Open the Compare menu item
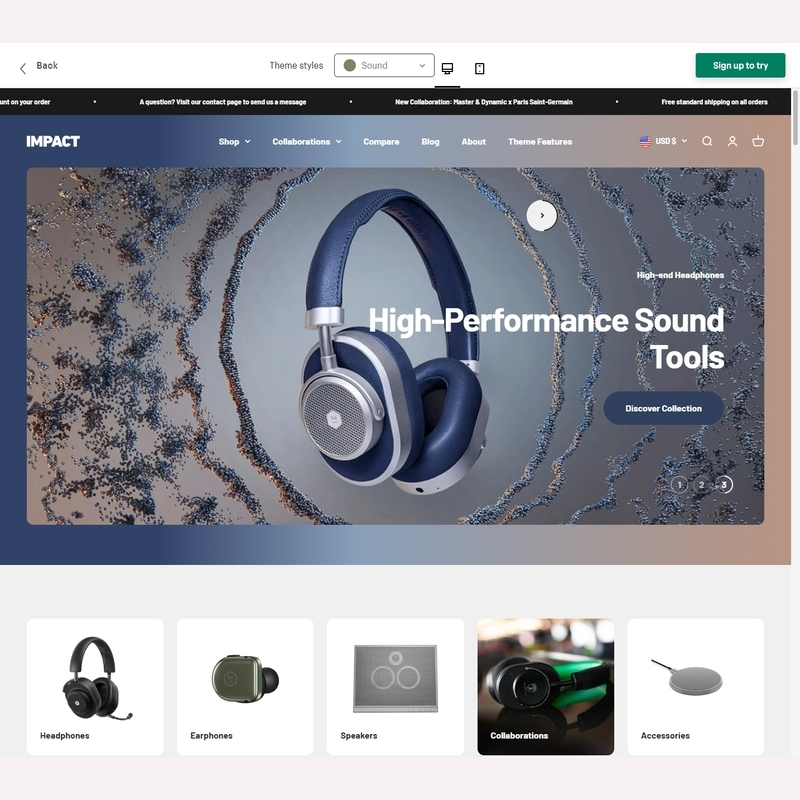 coord(381,142)
